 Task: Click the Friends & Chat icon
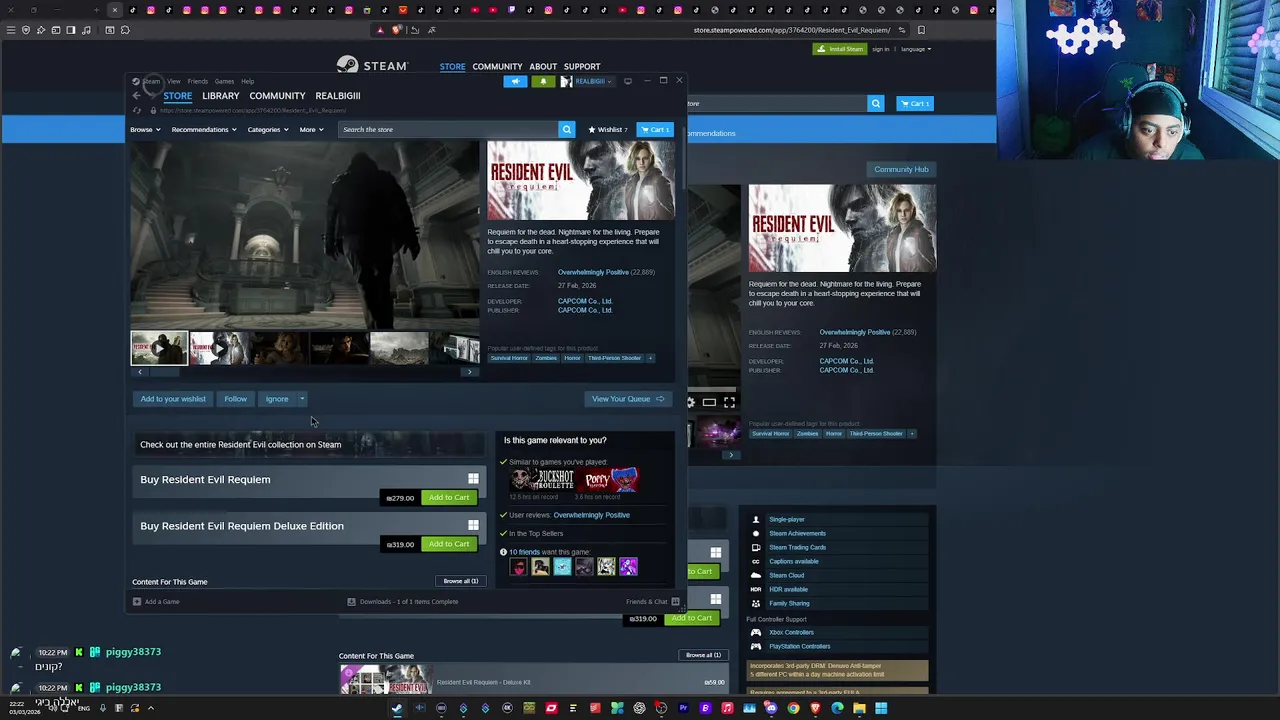[675, 602]
